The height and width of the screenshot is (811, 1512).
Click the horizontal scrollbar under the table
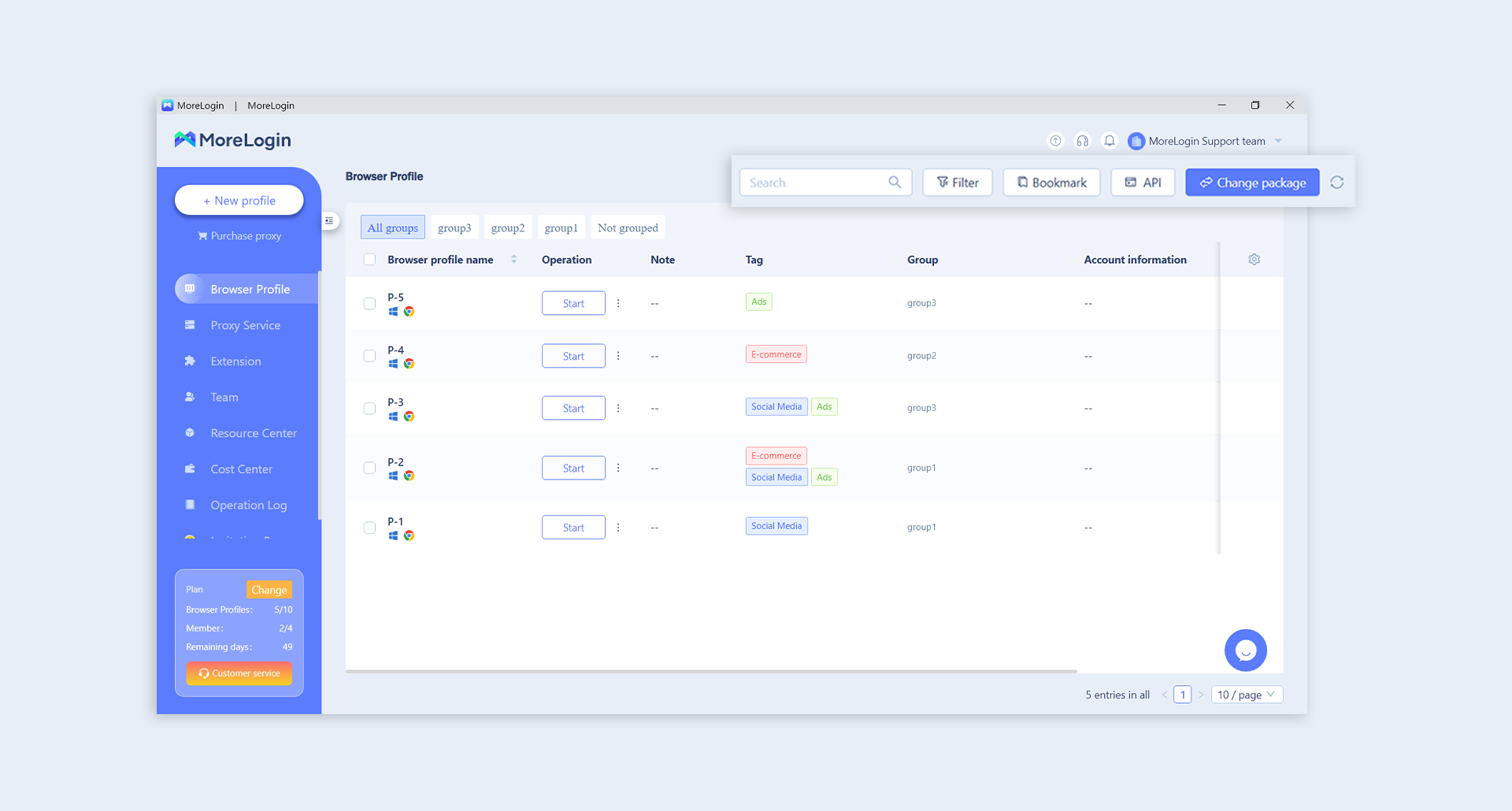tap(711, 672)
